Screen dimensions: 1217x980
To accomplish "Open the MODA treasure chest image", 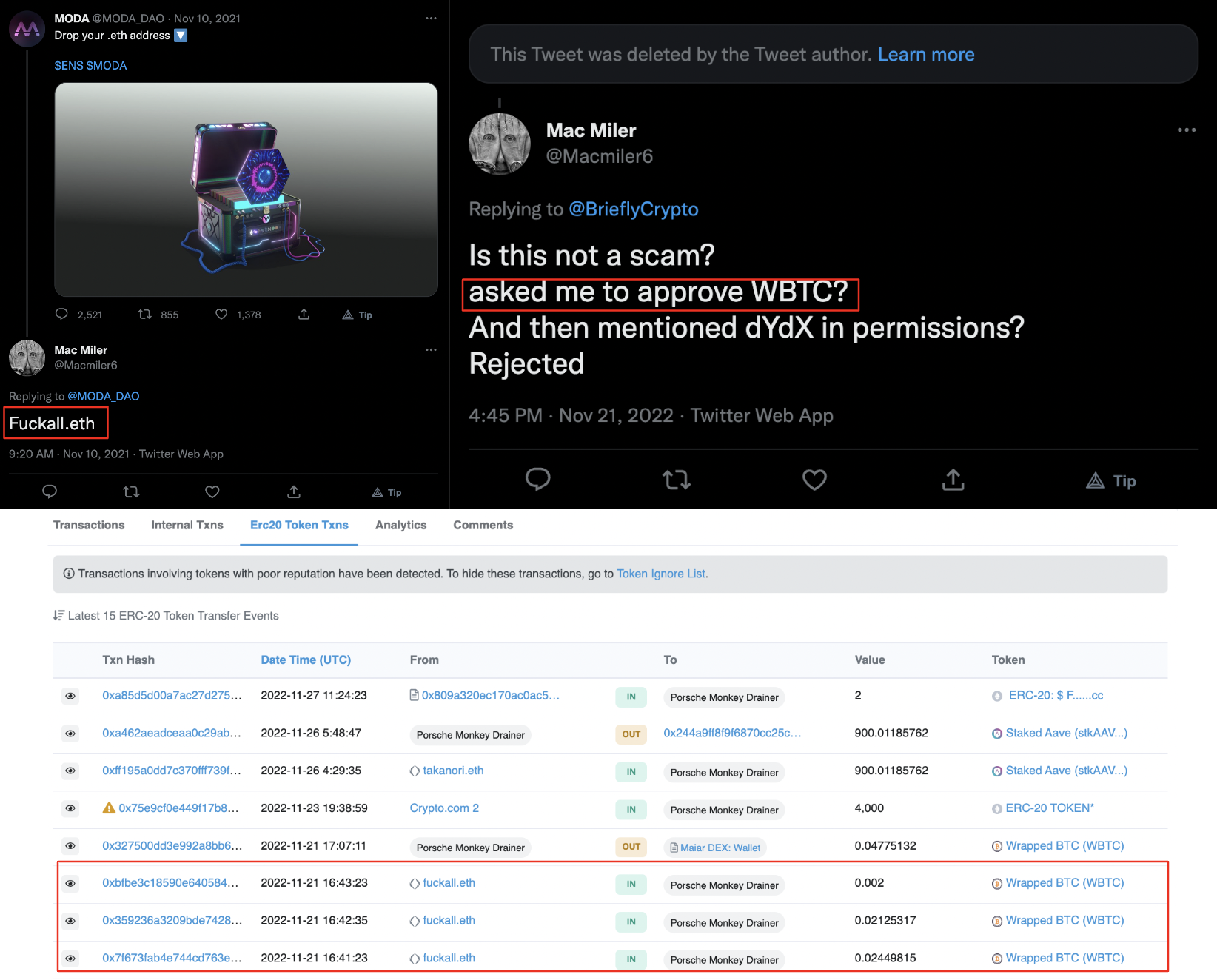I will tap(246, 189).
